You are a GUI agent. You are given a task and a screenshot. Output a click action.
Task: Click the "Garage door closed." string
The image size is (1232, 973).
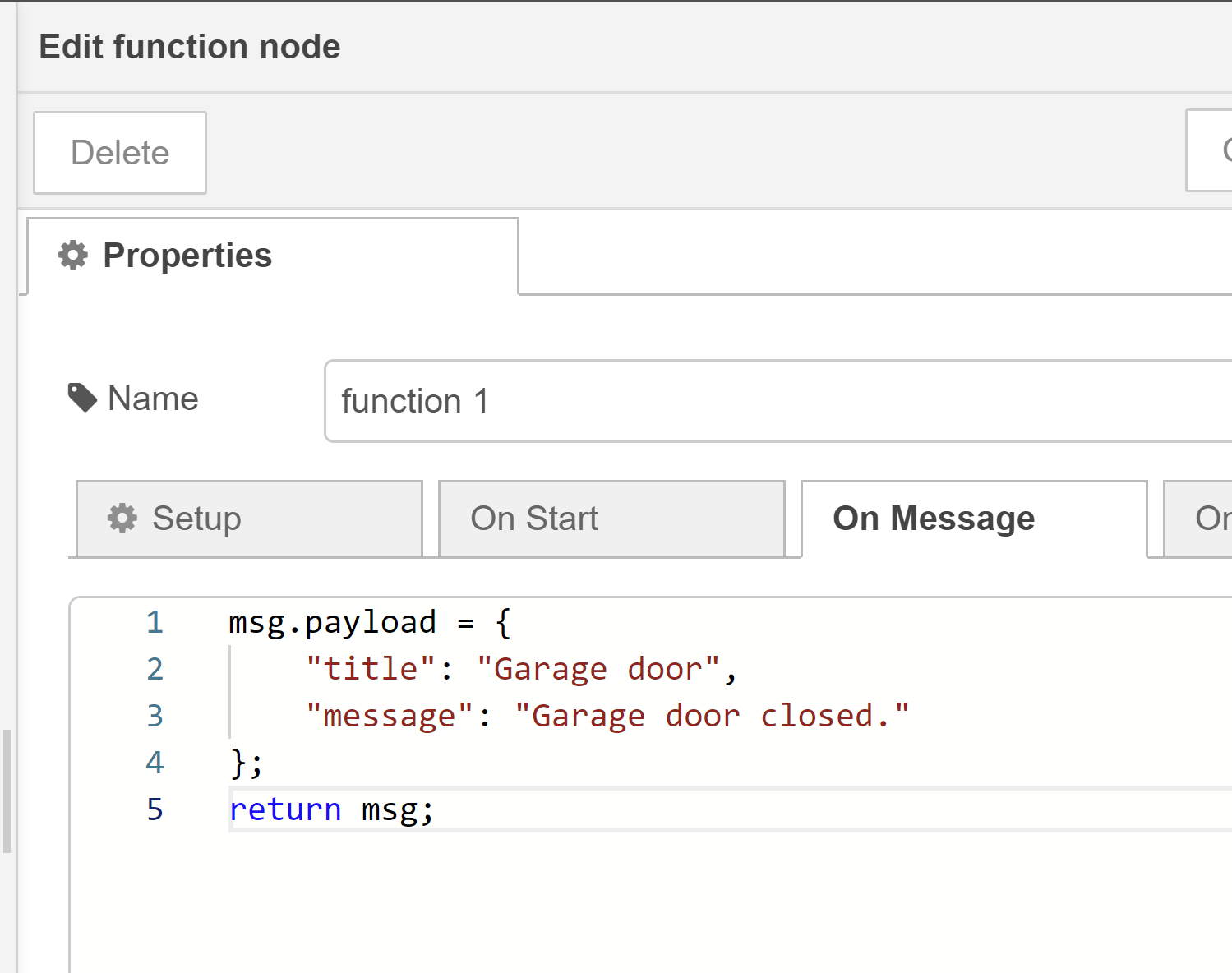pos(712,716)
